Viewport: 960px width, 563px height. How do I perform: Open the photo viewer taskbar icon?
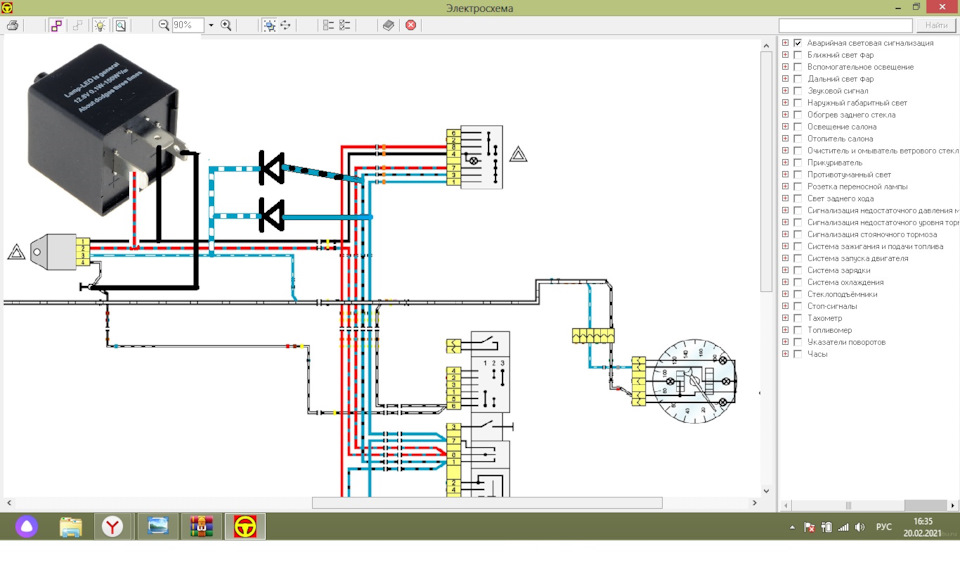157,526
